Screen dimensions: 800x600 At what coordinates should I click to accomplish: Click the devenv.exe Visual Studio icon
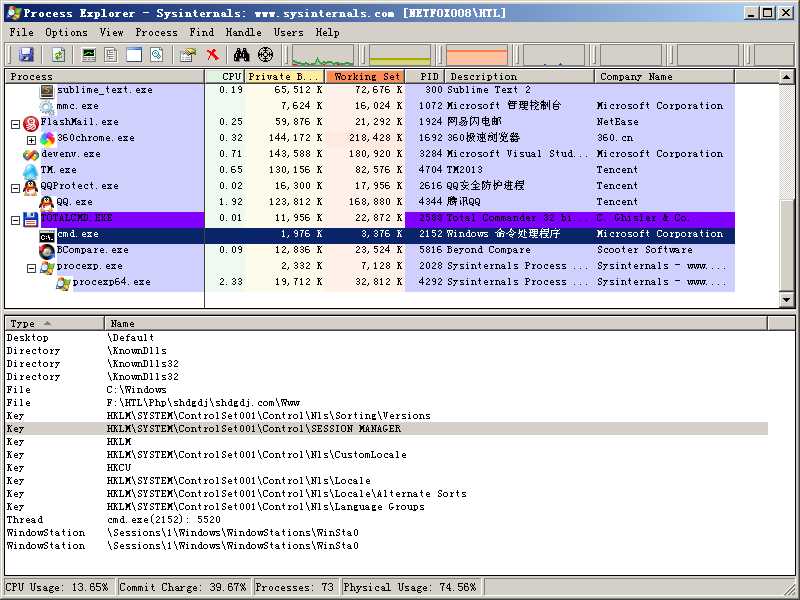tap(31, 154)
